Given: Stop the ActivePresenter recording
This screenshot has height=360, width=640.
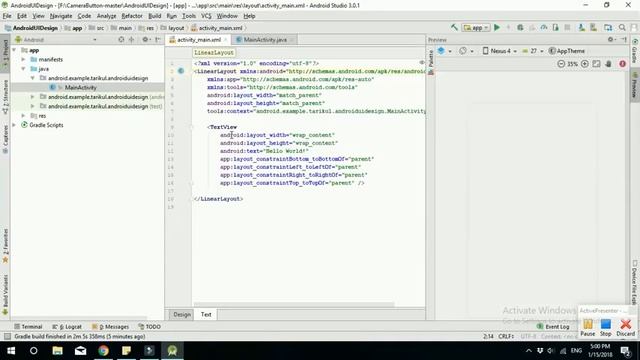Looking at the screenshot, I should [x=606, y=328].
